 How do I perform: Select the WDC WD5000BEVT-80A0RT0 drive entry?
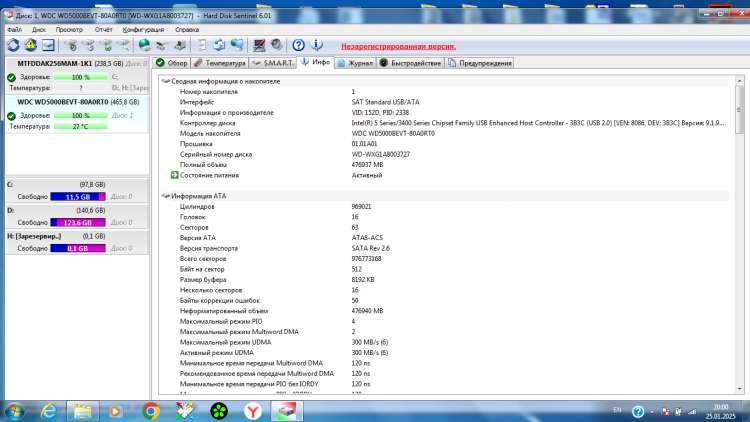click(77, 114)
